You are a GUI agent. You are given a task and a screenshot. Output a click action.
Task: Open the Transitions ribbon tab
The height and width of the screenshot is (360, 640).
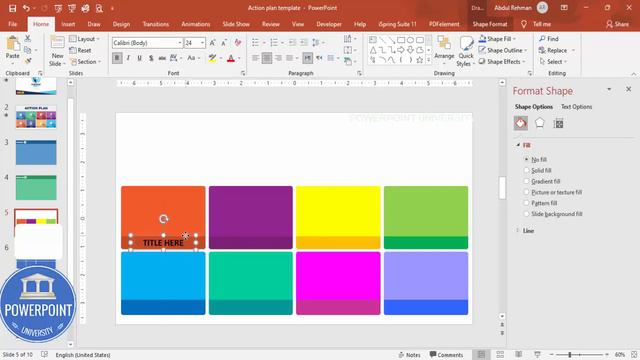(156, 24)
